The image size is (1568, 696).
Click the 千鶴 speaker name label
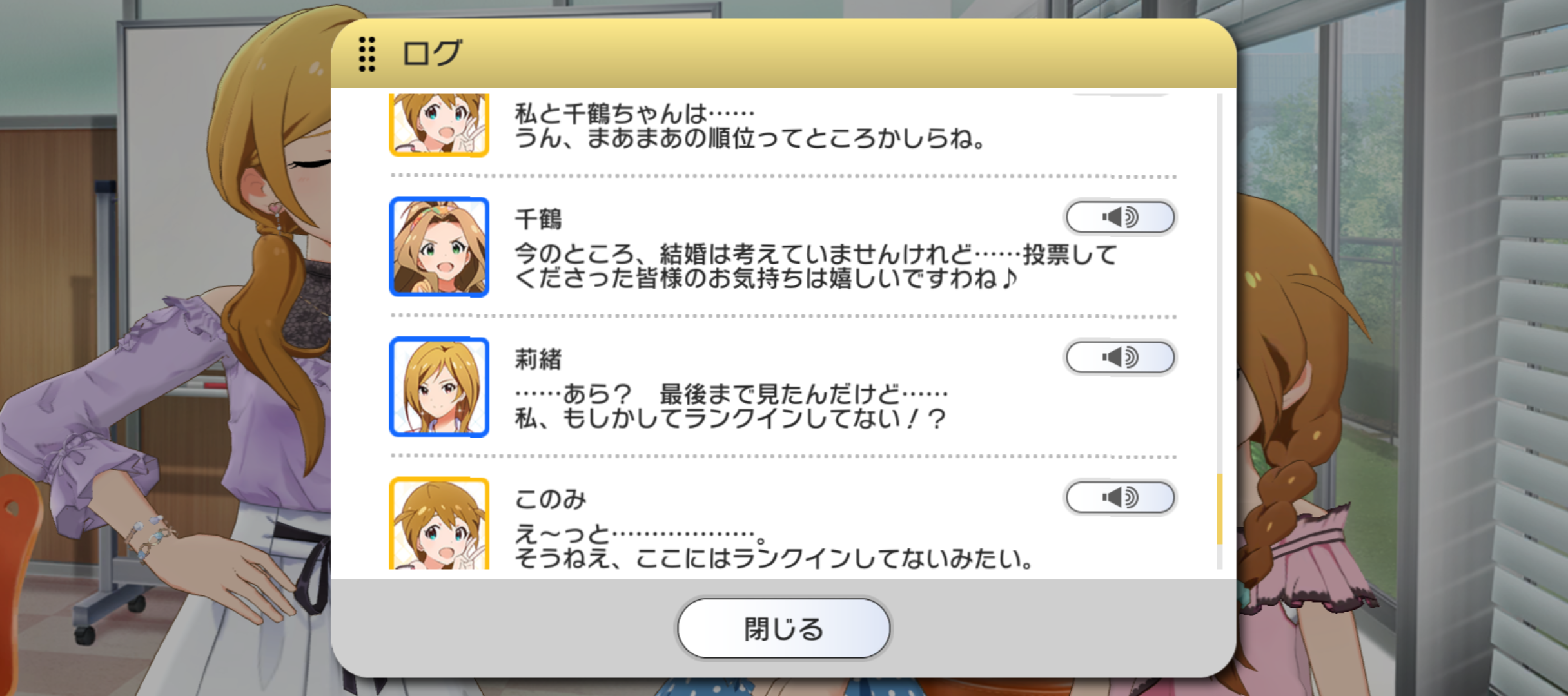[538, 219]
